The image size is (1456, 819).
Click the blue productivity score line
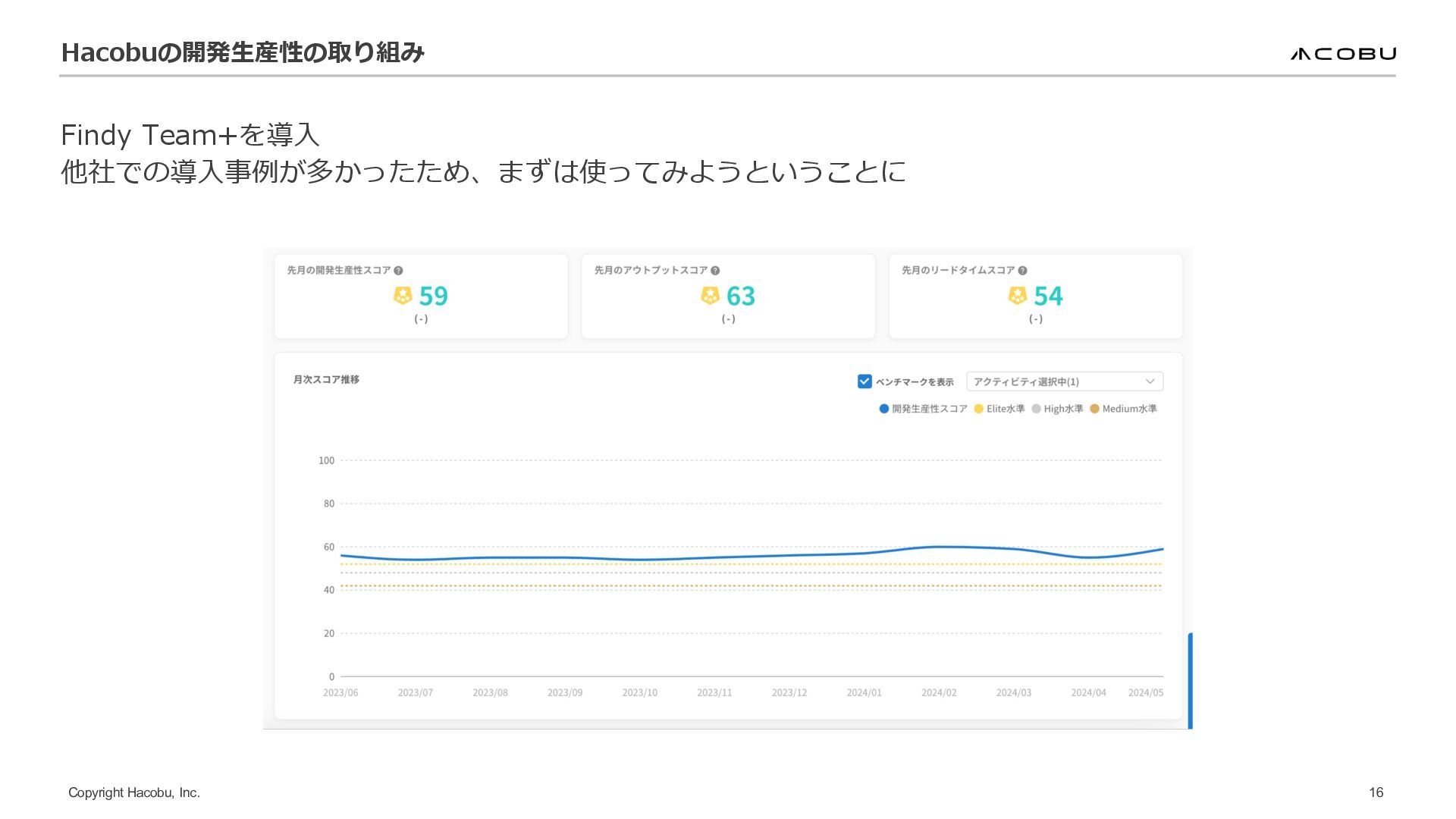click(x=752, y=557)
